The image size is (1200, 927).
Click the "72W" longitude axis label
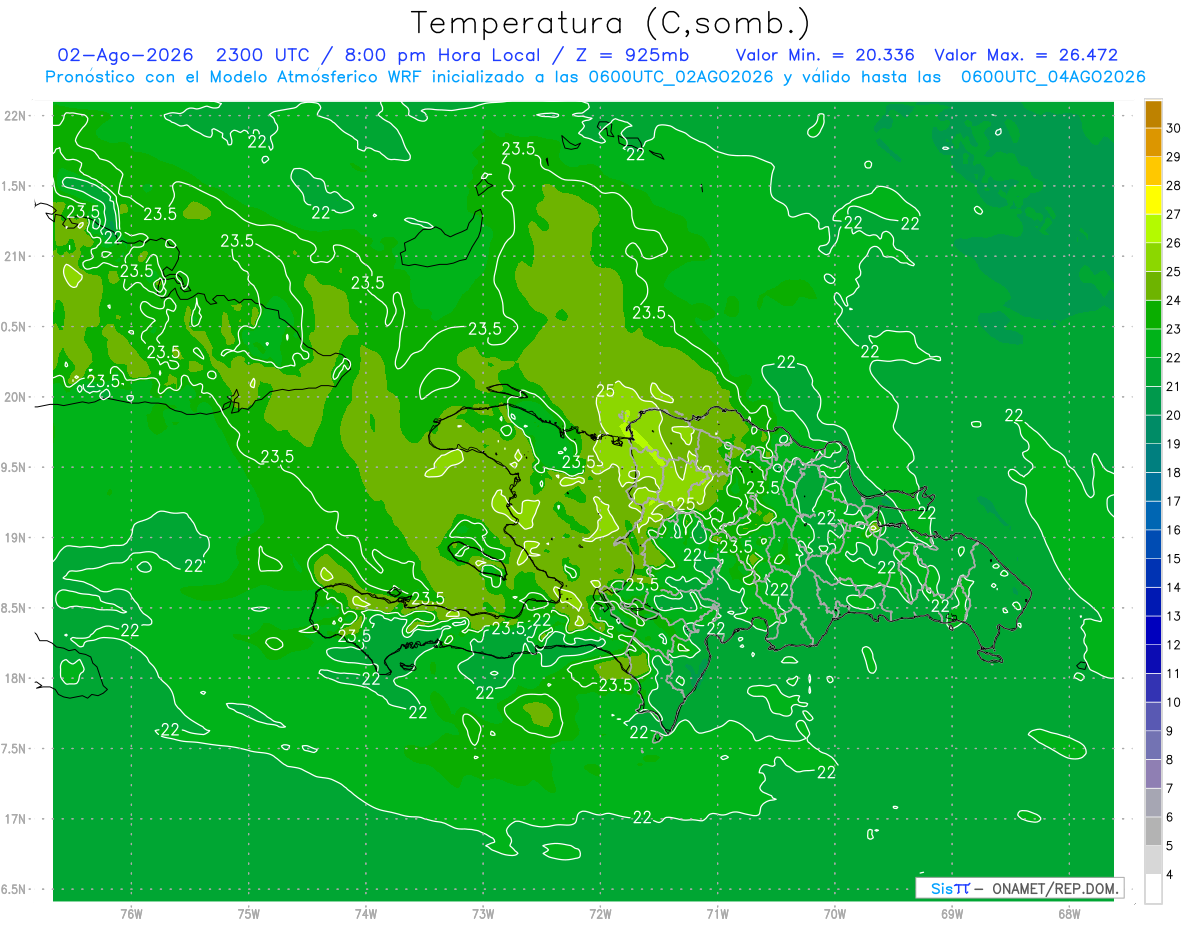point(600,913)
